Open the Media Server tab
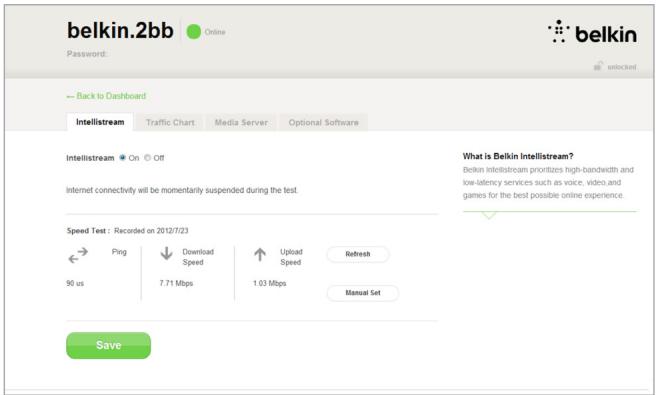The image size is (656, 395). tap(241, 123)
